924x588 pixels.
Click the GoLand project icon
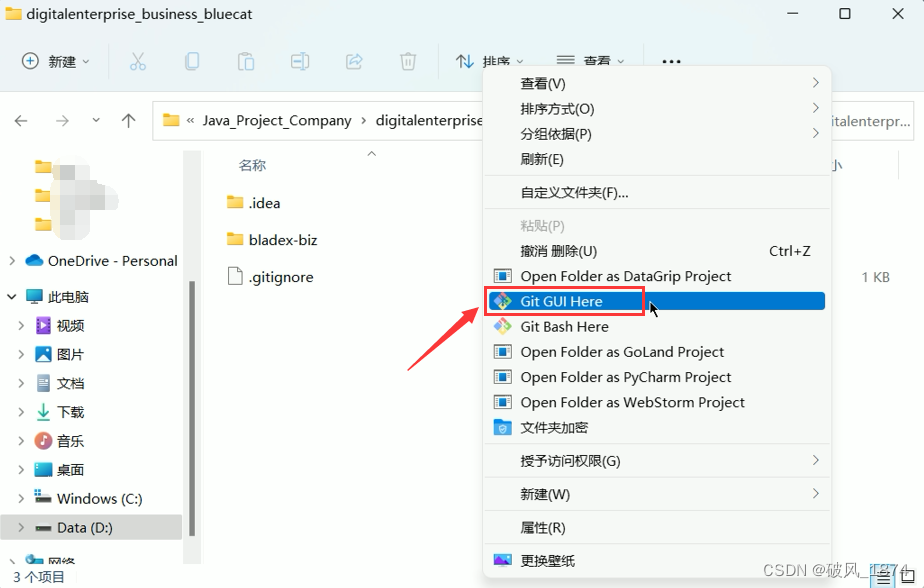point(503,352)
